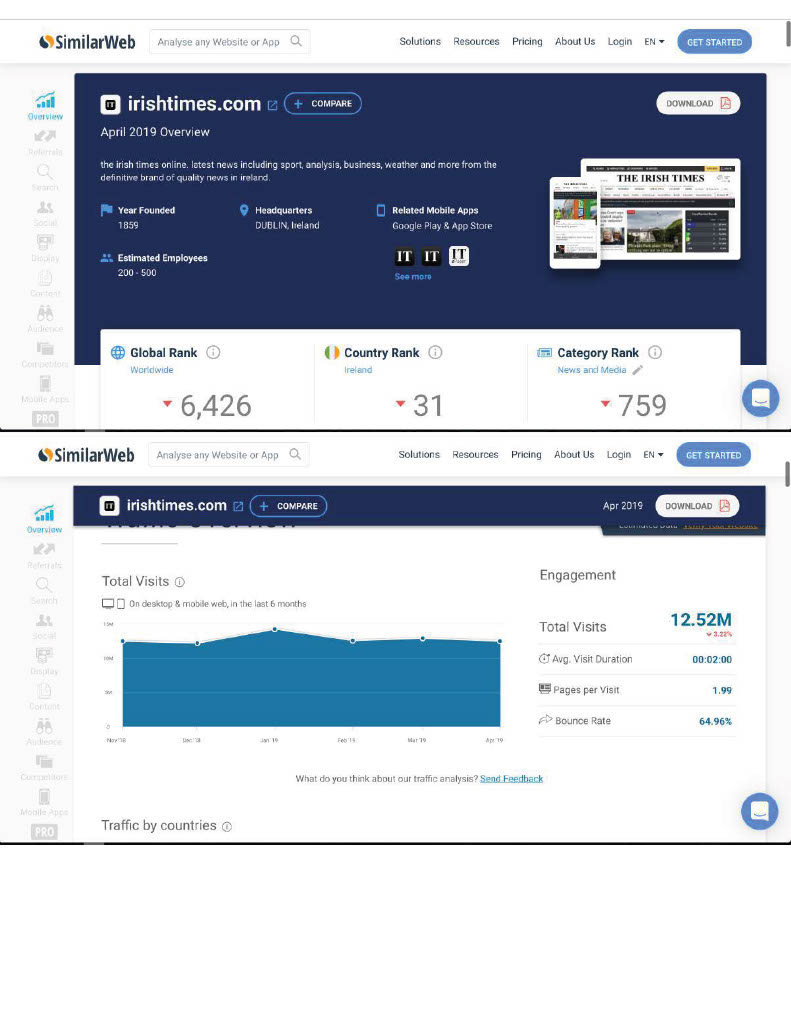Open Solutions in bottom screenshot's navigation bar
The width and height of the screenshot is (791, 1024).
[x=419, y=454]
